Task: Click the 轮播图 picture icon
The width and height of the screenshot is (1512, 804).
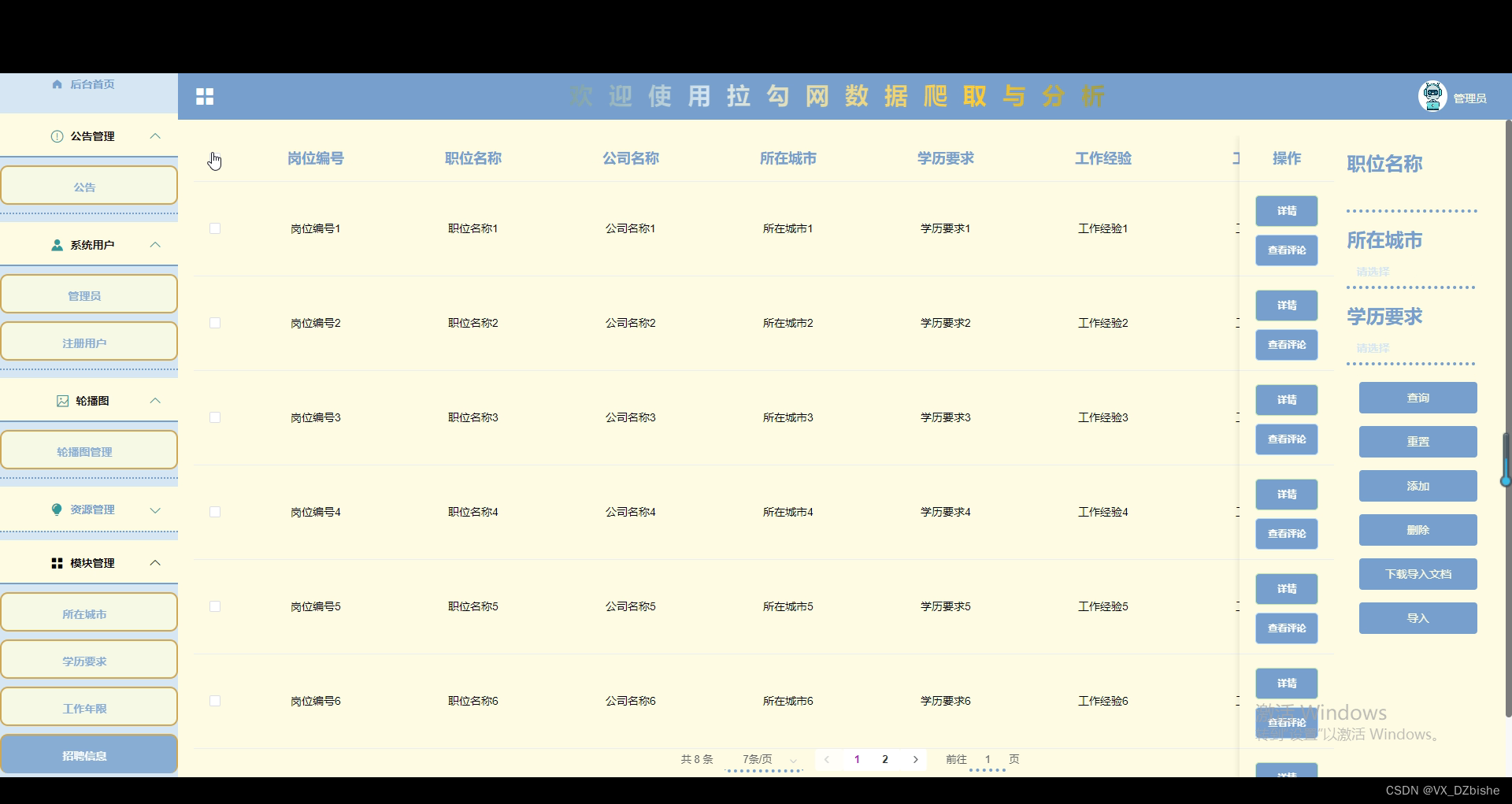Action: pos(63,401)
